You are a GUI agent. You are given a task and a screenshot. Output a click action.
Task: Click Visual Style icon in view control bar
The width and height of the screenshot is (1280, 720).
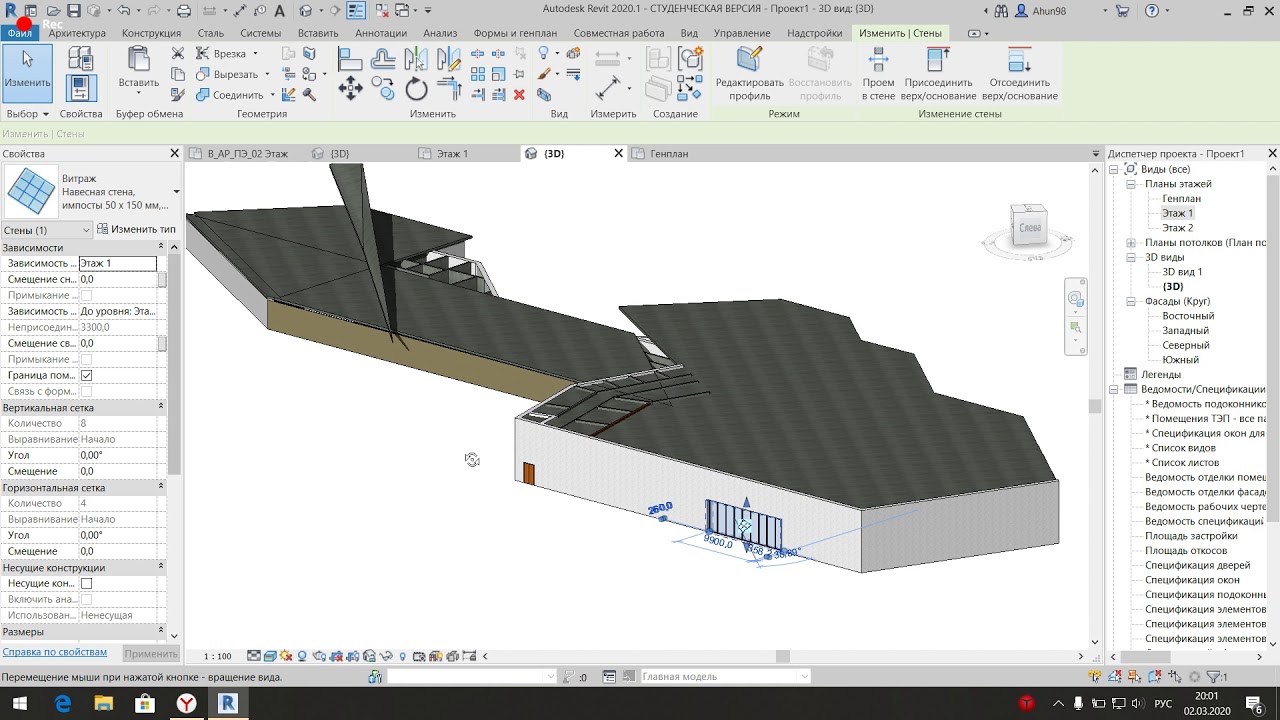click(x=270, y=656)
